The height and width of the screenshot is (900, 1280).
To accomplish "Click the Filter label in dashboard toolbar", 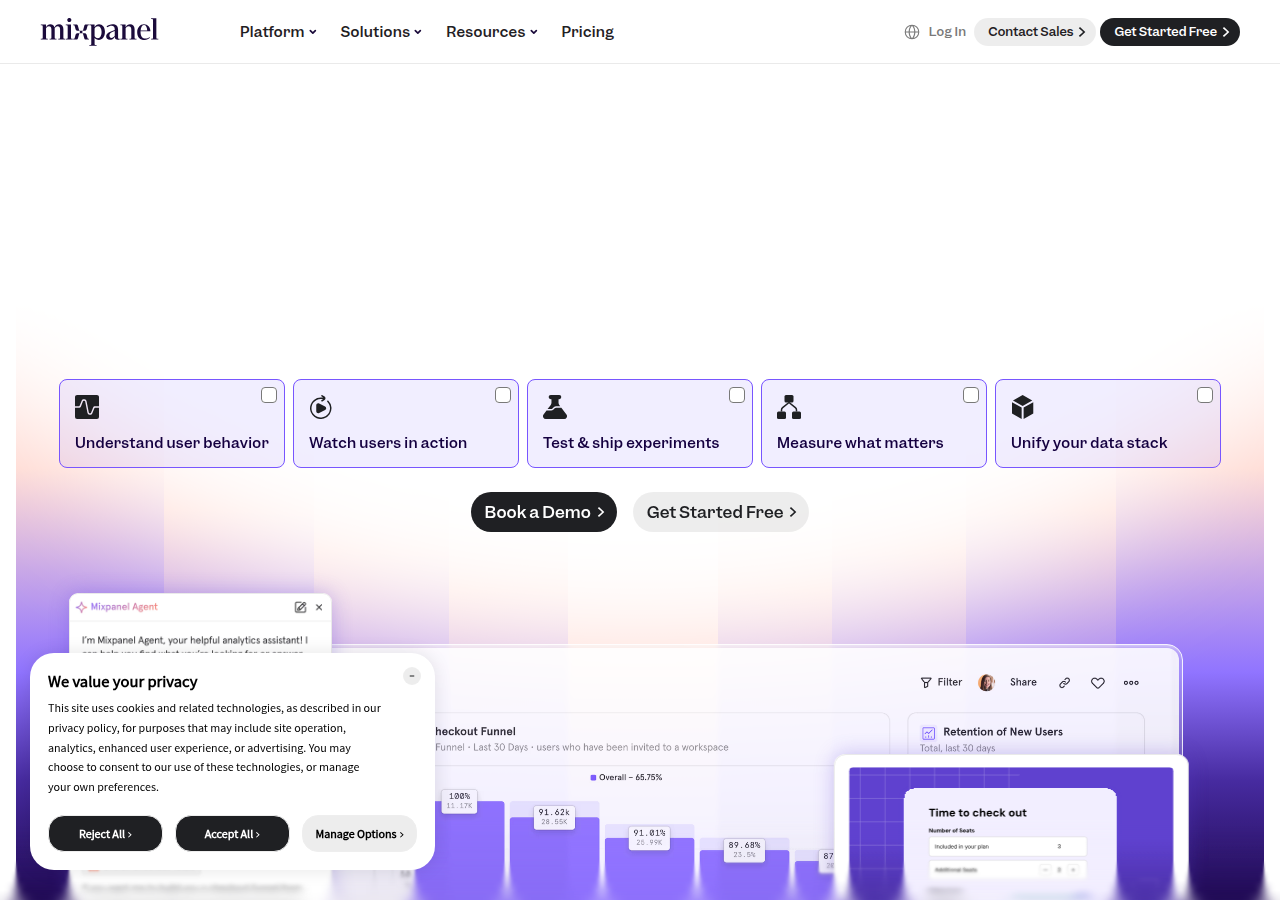I will pos(950,682).
